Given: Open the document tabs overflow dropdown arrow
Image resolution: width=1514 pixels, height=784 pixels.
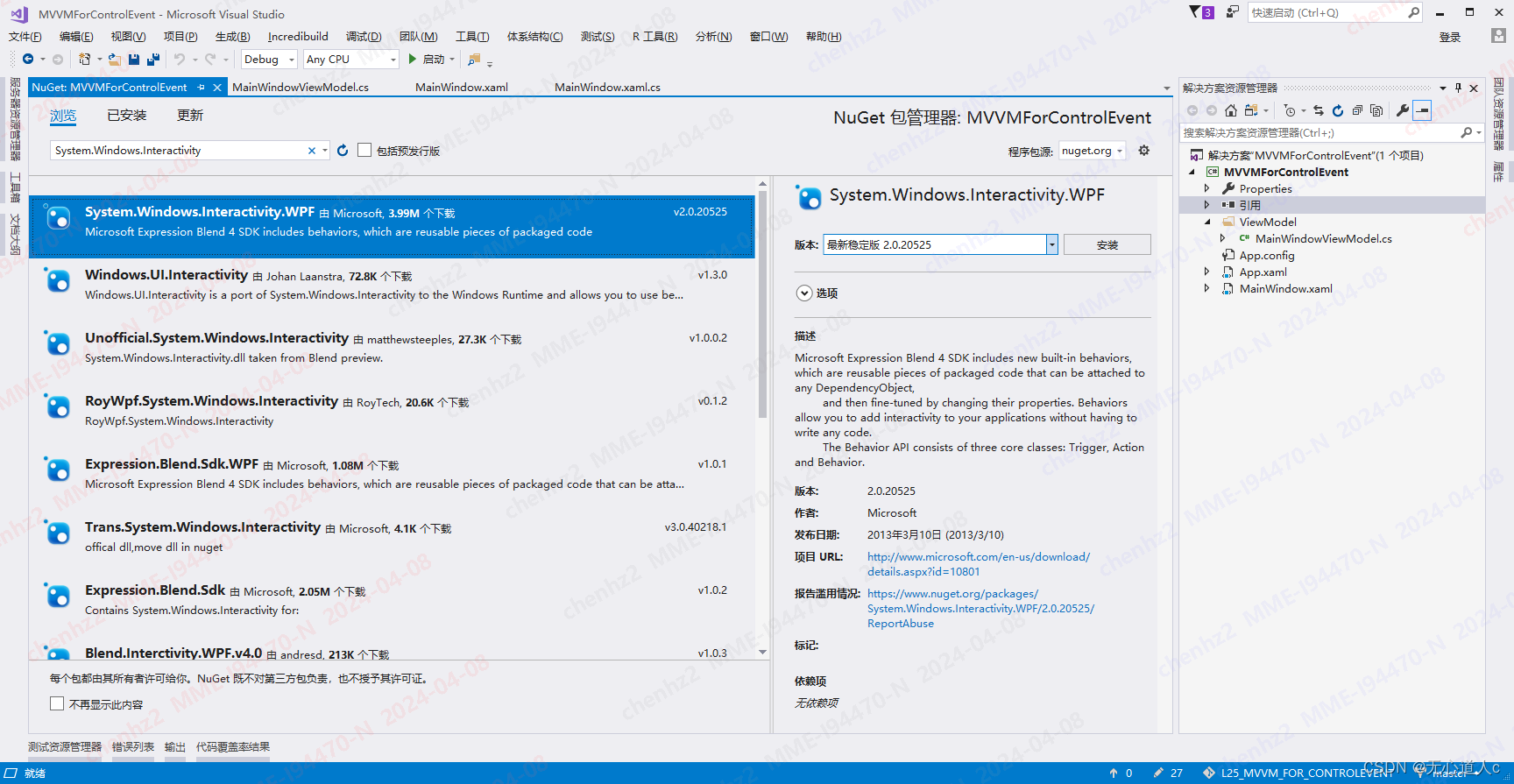Looking at the screenshot, I should [1166, 88].
